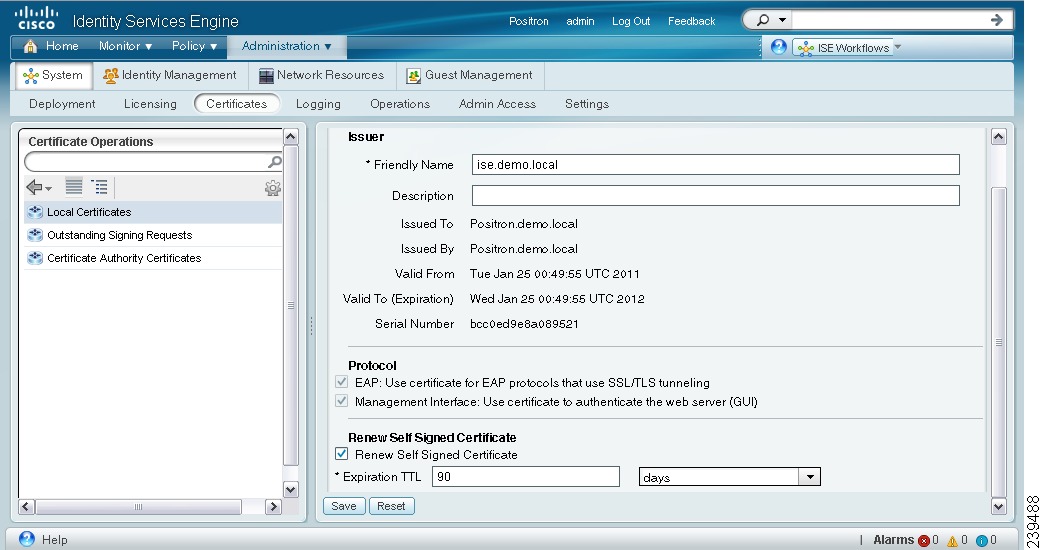Viewport: 1044px width, 550px height.
Task: Switch to tree view icon
Action: click(99, 187)
